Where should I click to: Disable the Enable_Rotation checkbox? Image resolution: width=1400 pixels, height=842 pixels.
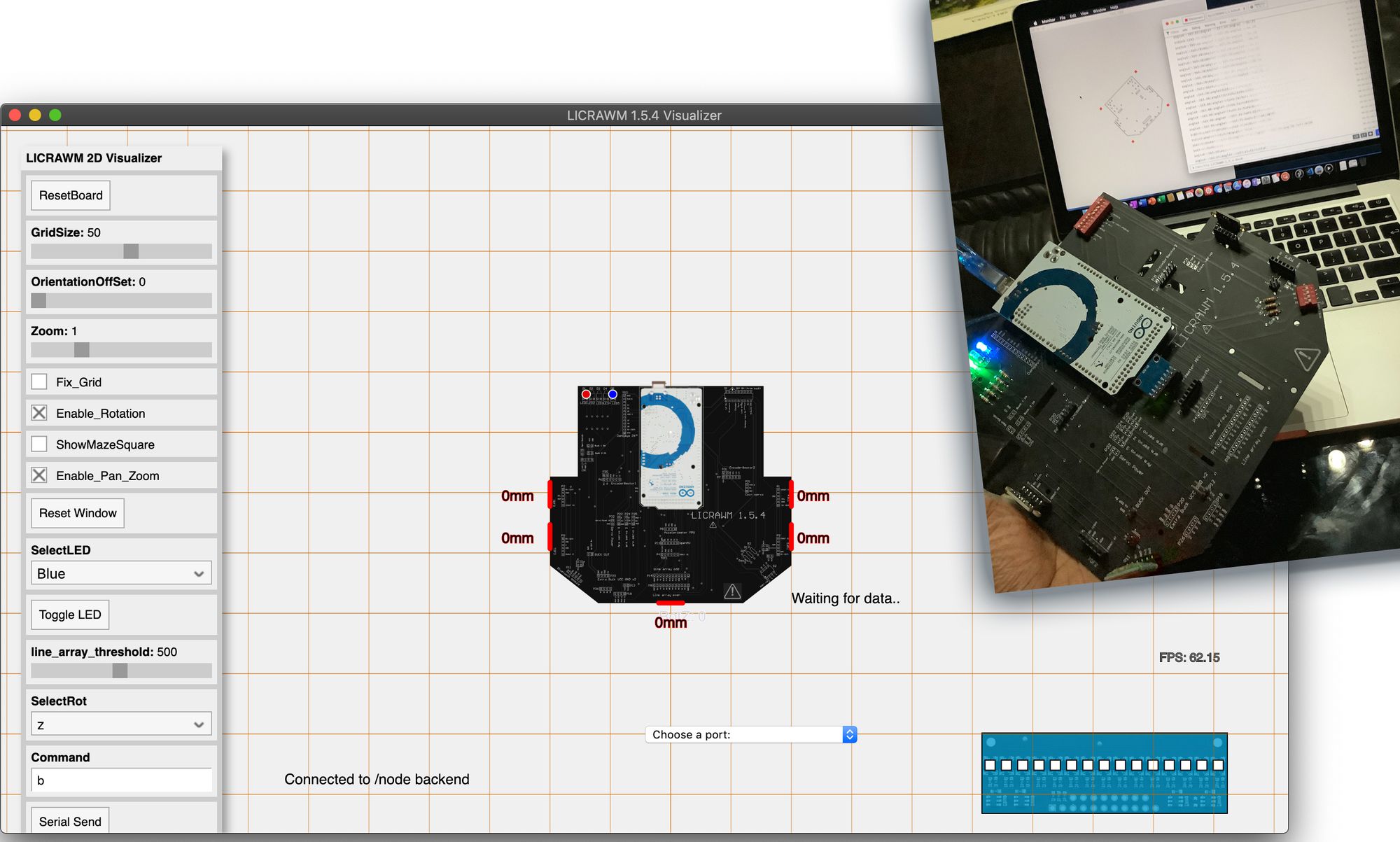39,413
